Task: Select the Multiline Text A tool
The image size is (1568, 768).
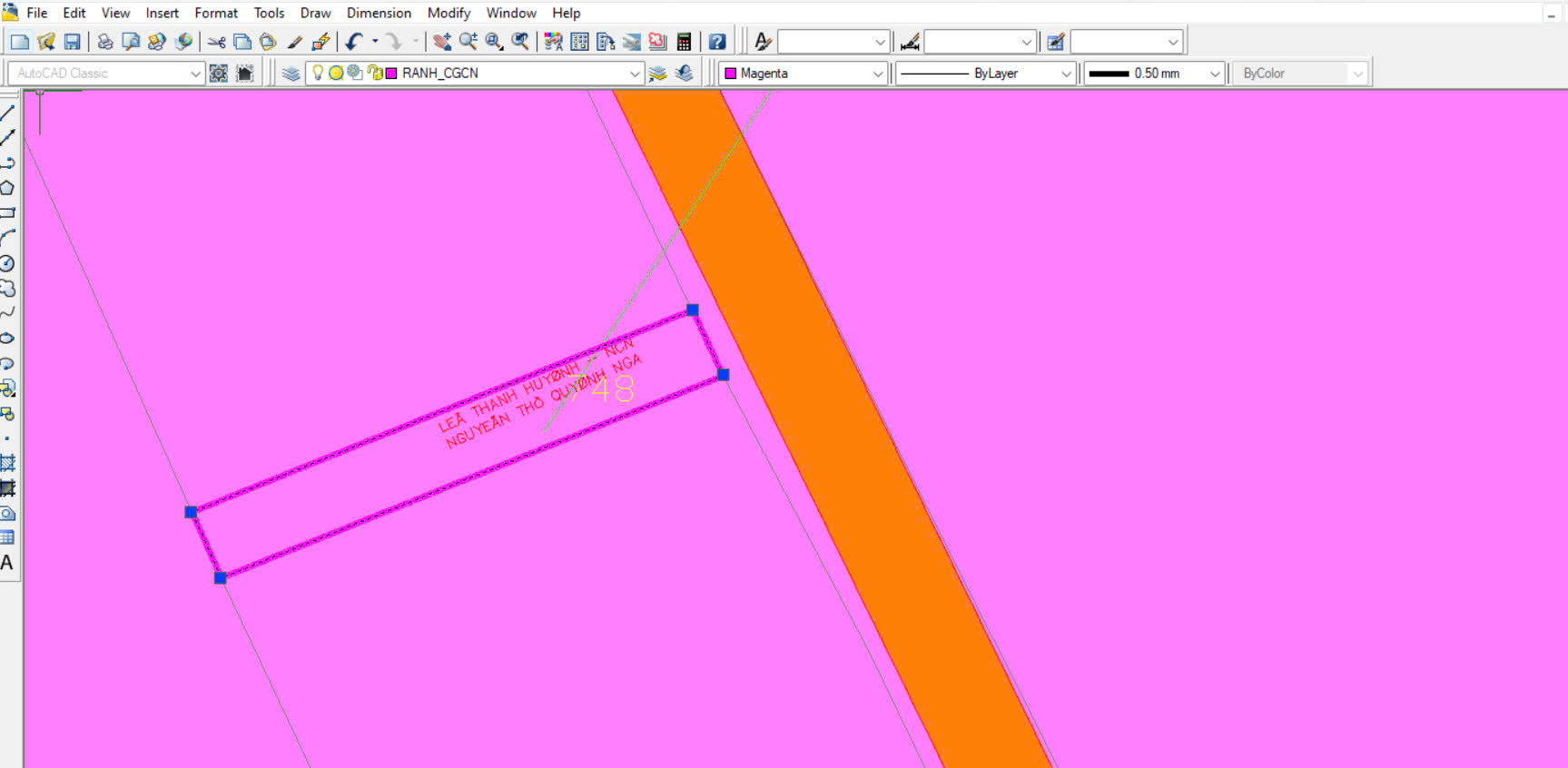Action: (x=7, y=563)
